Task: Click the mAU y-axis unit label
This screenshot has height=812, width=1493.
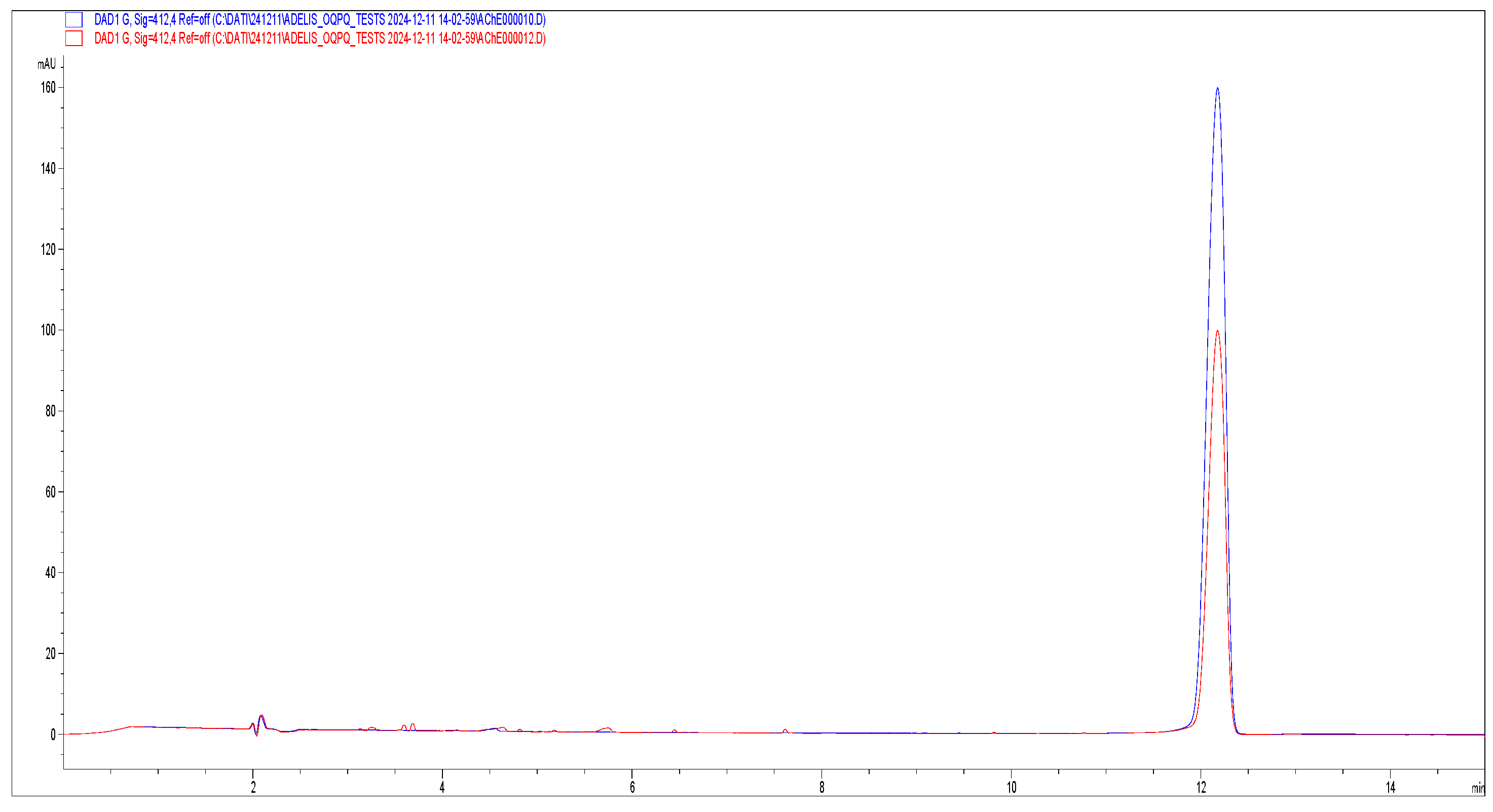Action: [x=46, y=64]
